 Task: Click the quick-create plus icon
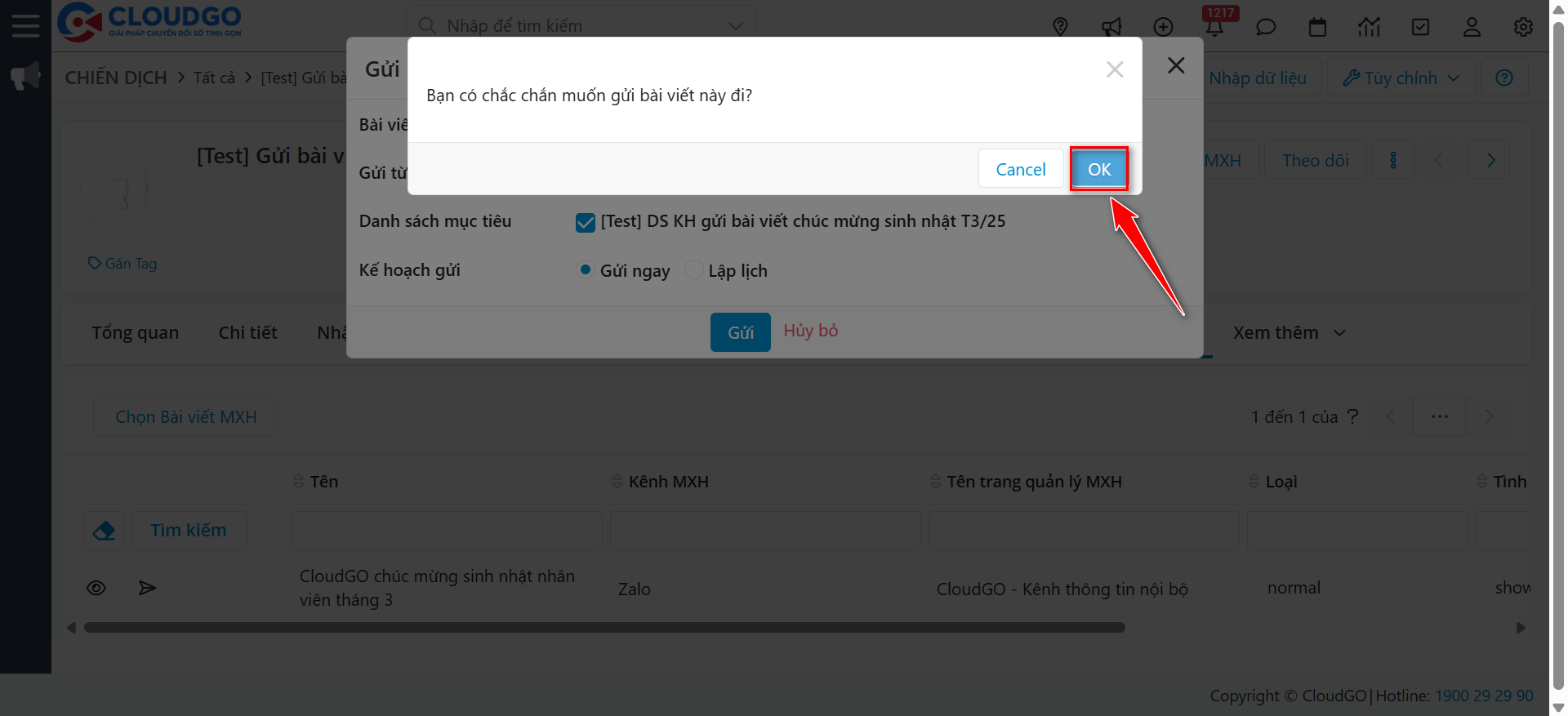pos(1163,27)
